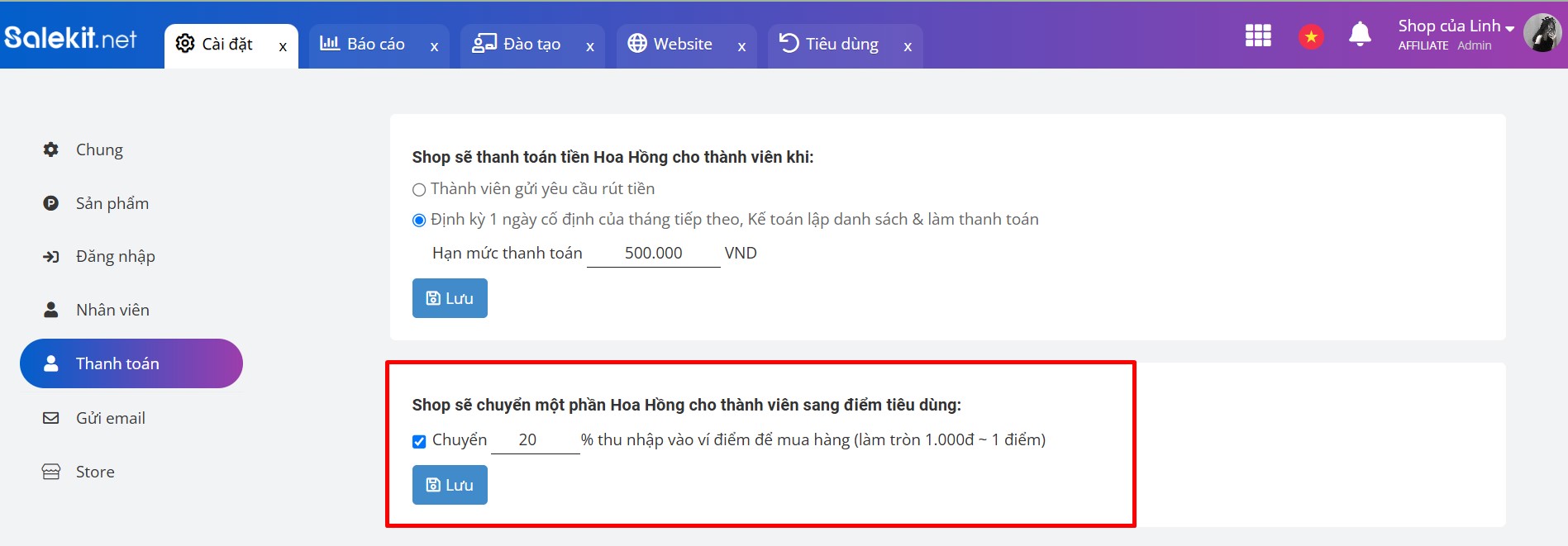Click the percentage field showing 20
Viewport: 1568px width, 546px height.
tap(536, 440)
